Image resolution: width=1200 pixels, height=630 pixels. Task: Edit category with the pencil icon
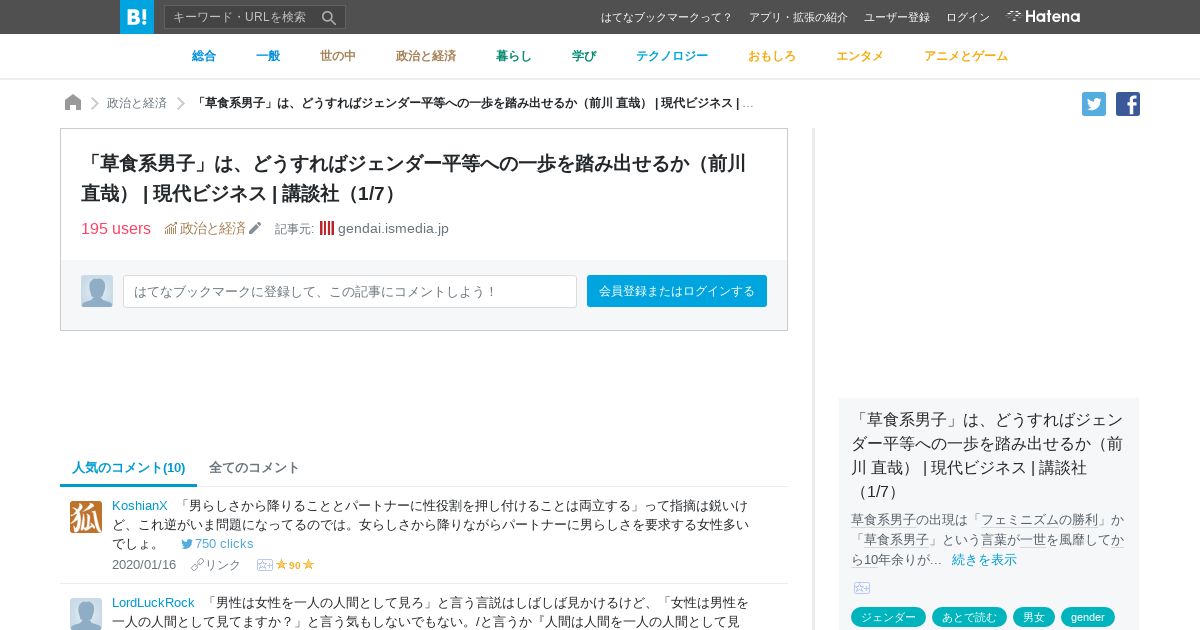[x=255, y=228]
